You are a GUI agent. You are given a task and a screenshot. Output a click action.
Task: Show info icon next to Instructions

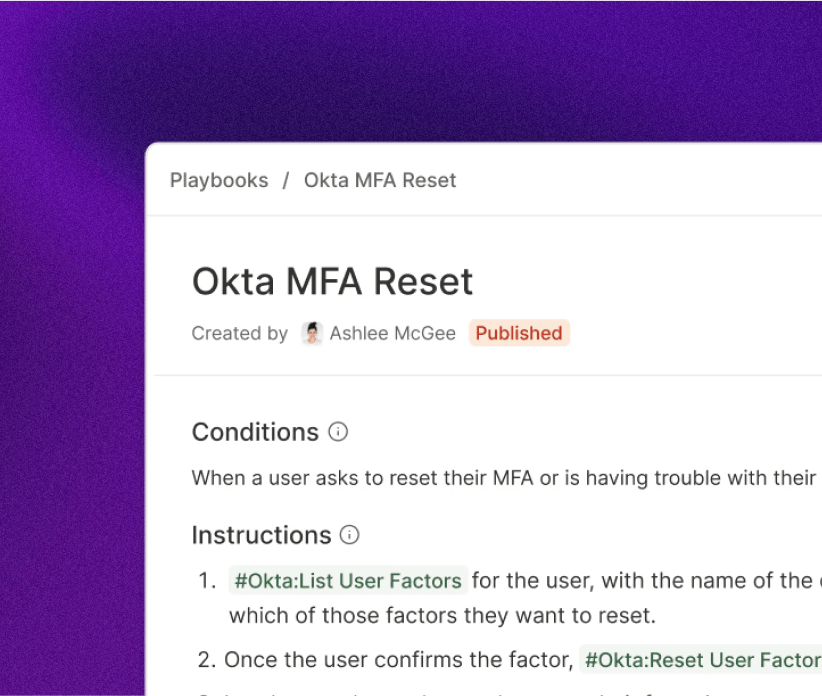click(350, 535)
